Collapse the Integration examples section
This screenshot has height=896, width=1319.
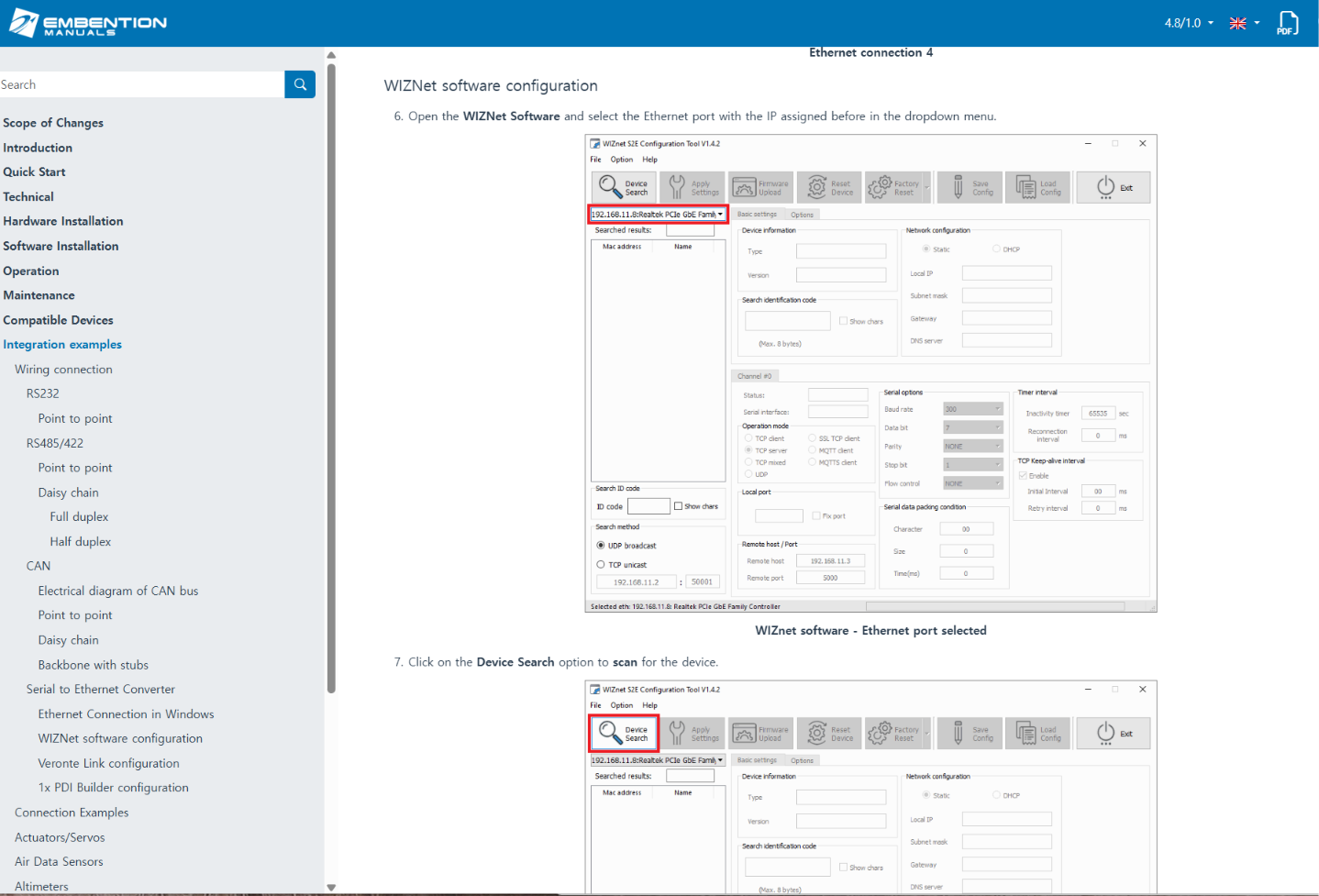point(62,345)
